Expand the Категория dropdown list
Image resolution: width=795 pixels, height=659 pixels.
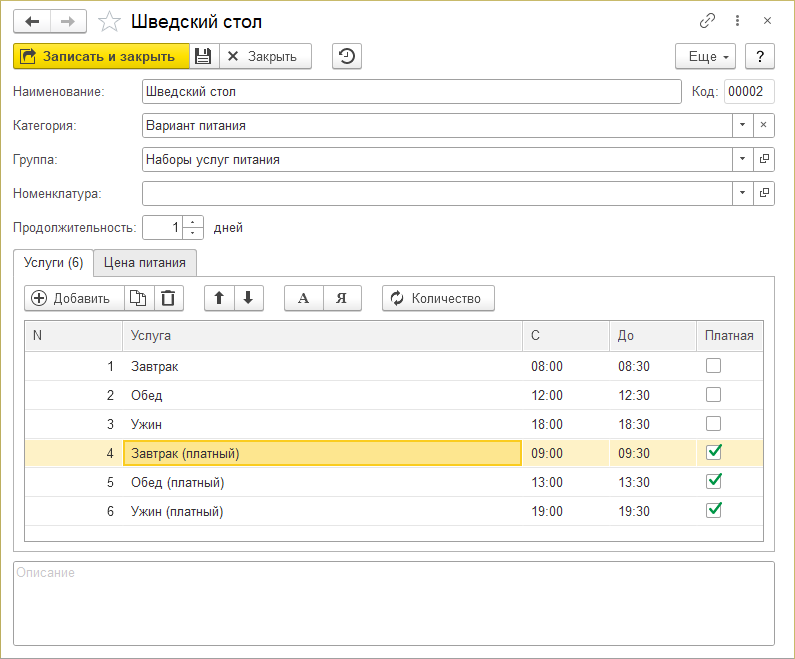click(742, 125)
